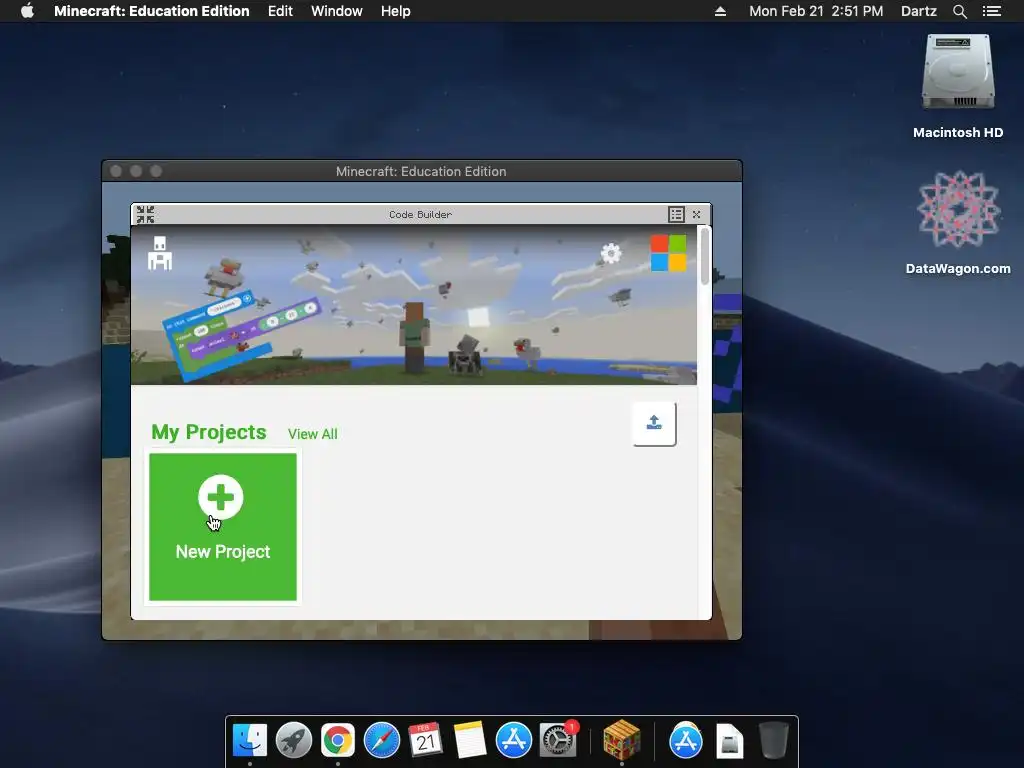Screen dimensions: 1024x768
Task: Click the Code Builder vertical scrollbar
Action: pos(705,255)
